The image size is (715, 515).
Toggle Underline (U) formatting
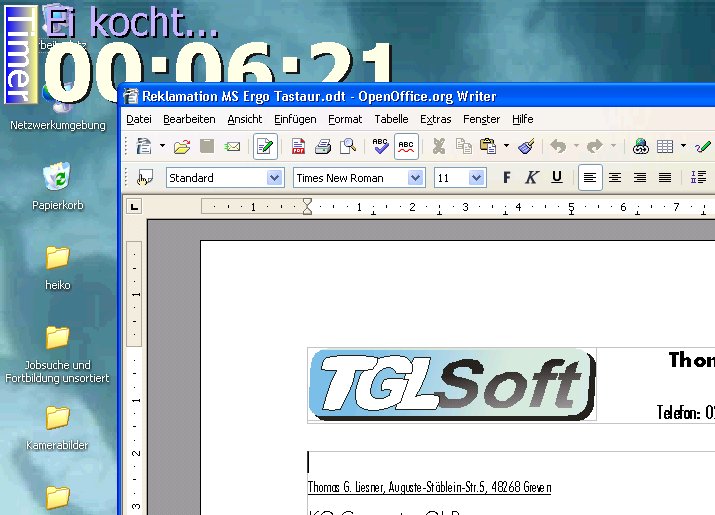[x=556, y=177]
